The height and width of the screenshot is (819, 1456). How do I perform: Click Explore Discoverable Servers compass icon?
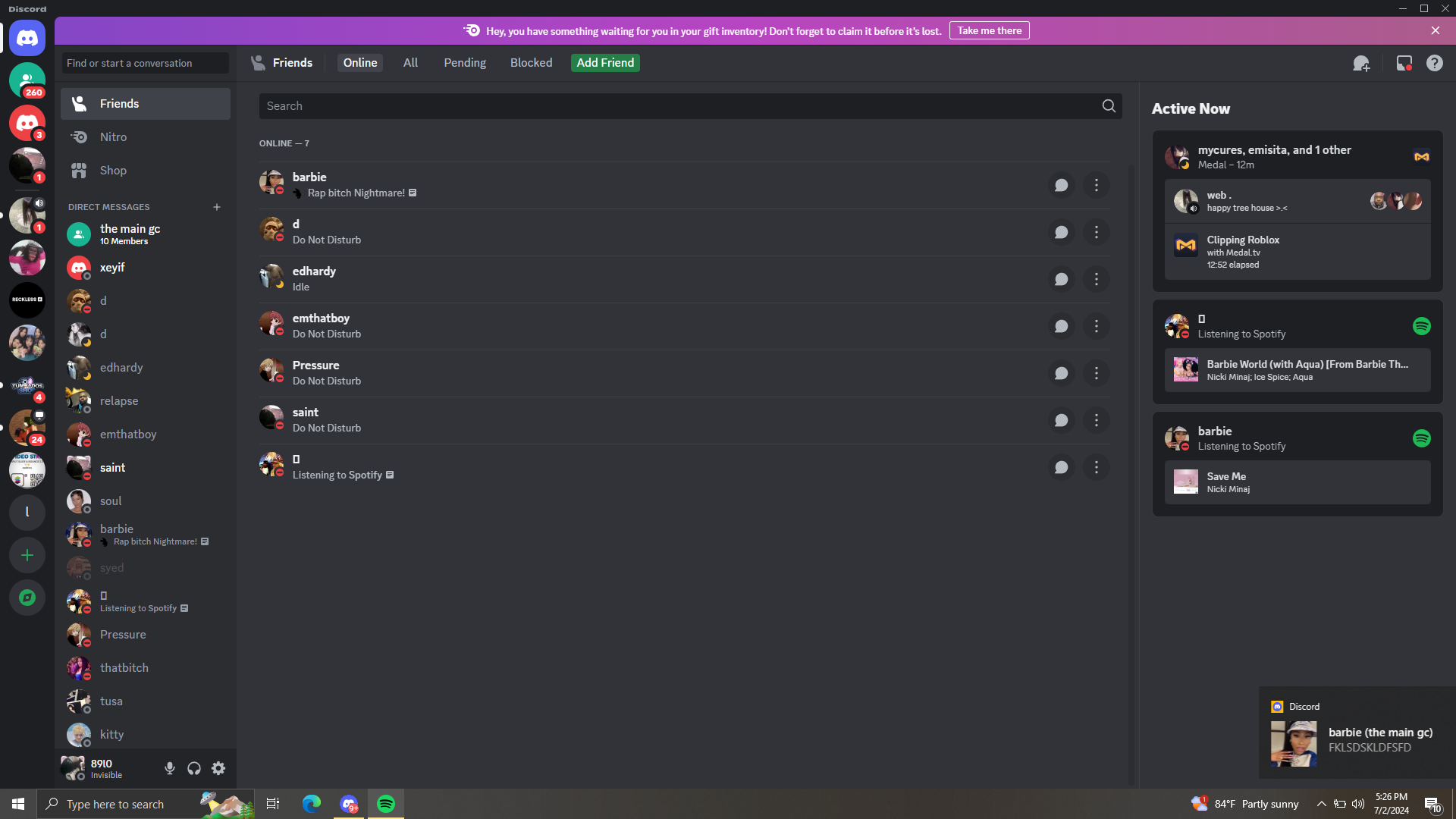pos(27,598)
